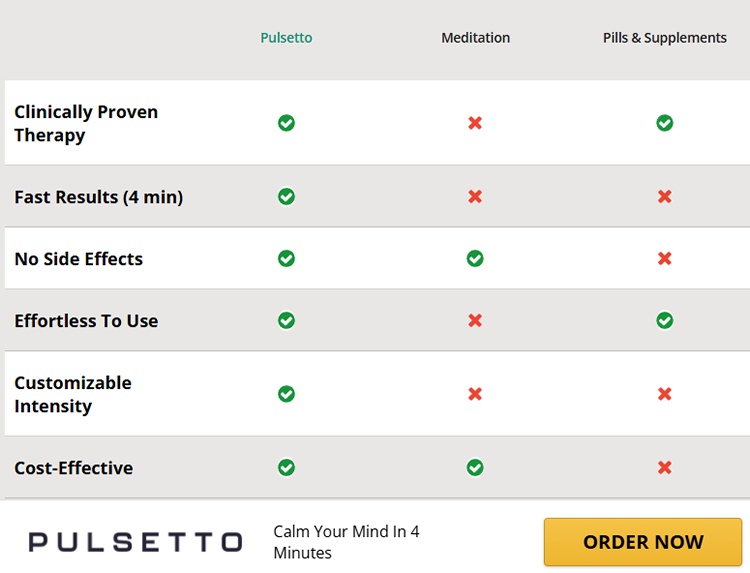Click Meditation checkmark for No Side Effects

[475, 259]
